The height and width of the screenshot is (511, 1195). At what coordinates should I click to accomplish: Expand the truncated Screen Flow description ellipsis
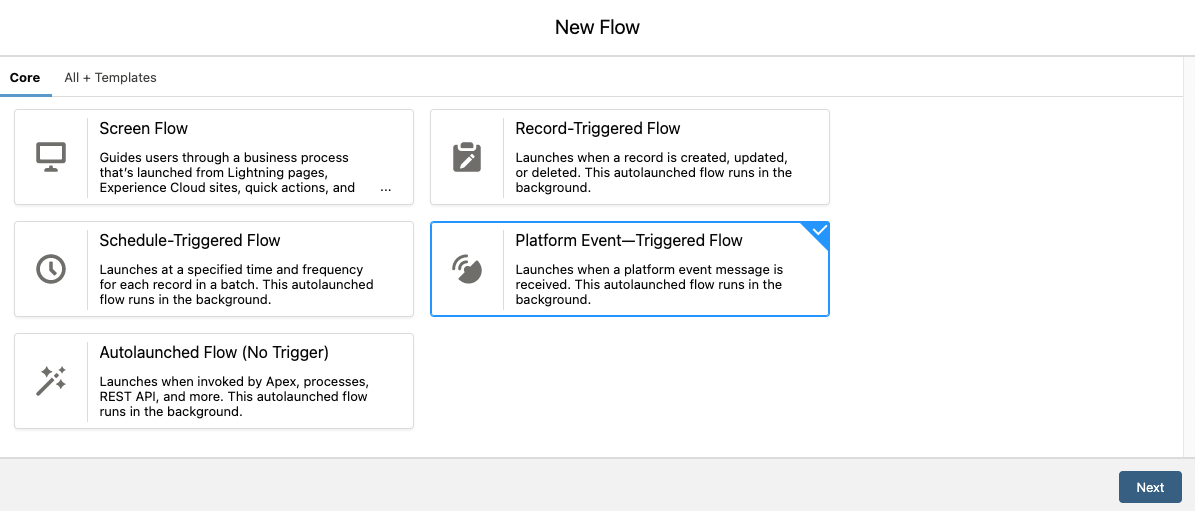(x=386, y=188)
